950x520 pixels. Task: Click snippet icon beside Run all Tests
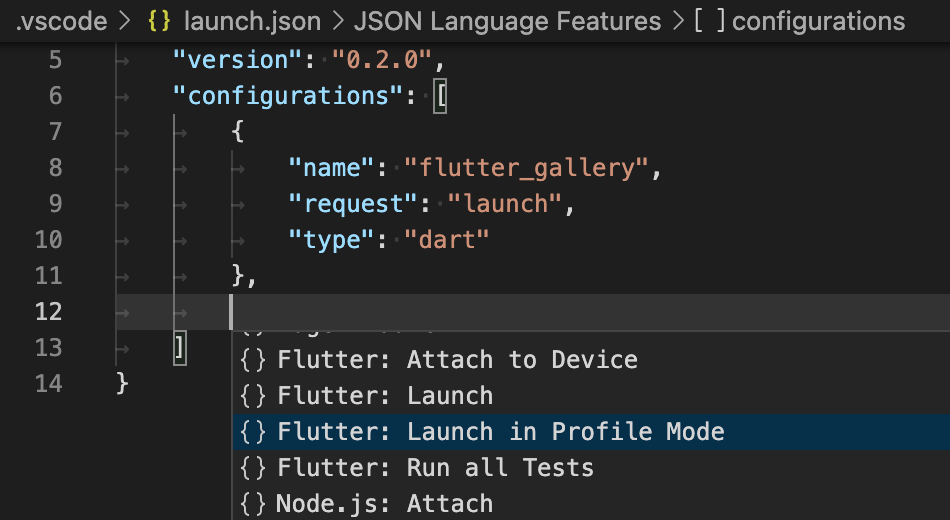click(253, 468)
